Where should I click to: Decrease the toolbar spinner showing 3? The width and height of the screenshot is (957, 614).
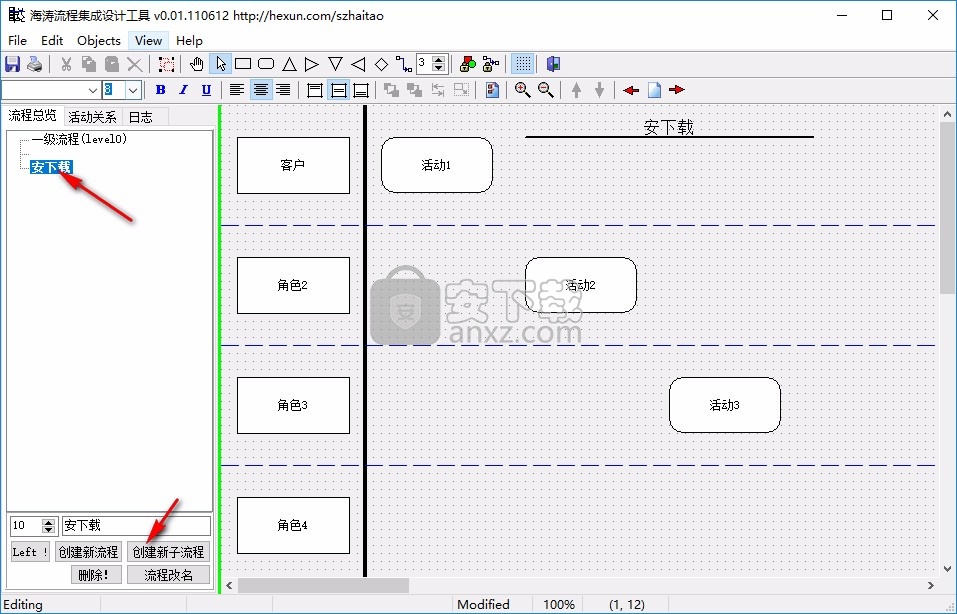point(438,68)
